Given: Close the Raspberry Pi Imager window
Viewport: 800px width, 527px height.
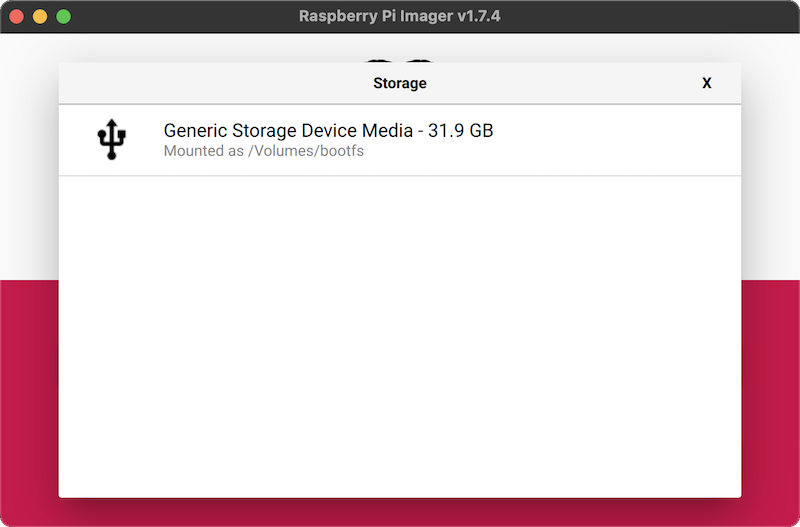Looking at the screenshot, I should click(17, 16).
